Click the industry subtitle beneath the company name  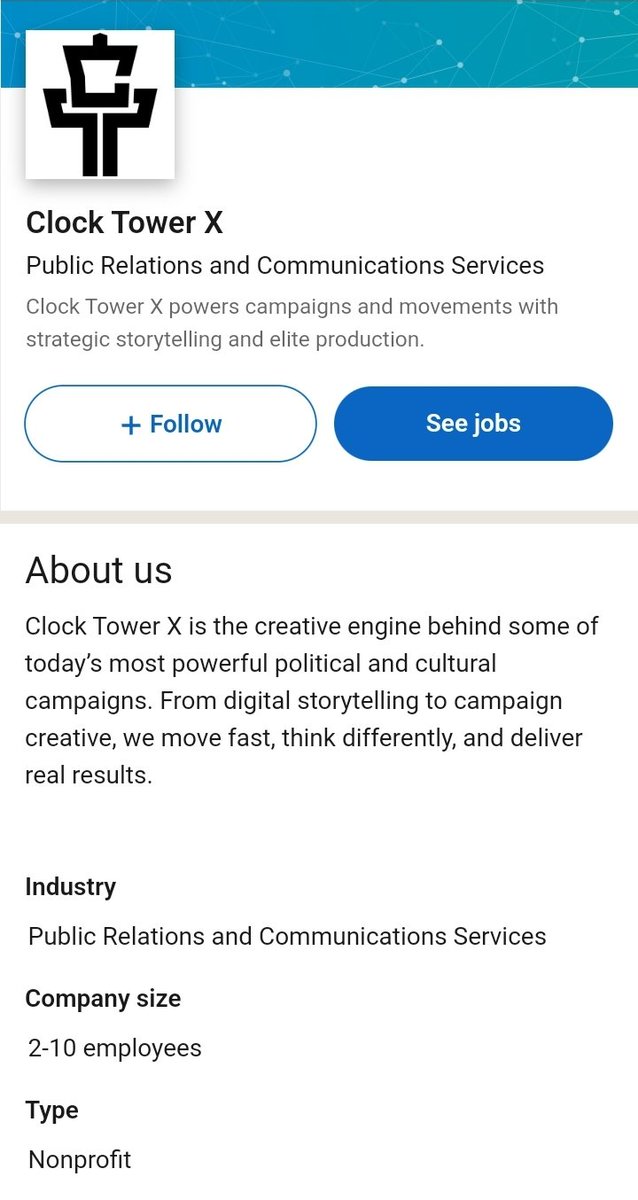click(285, 266)
